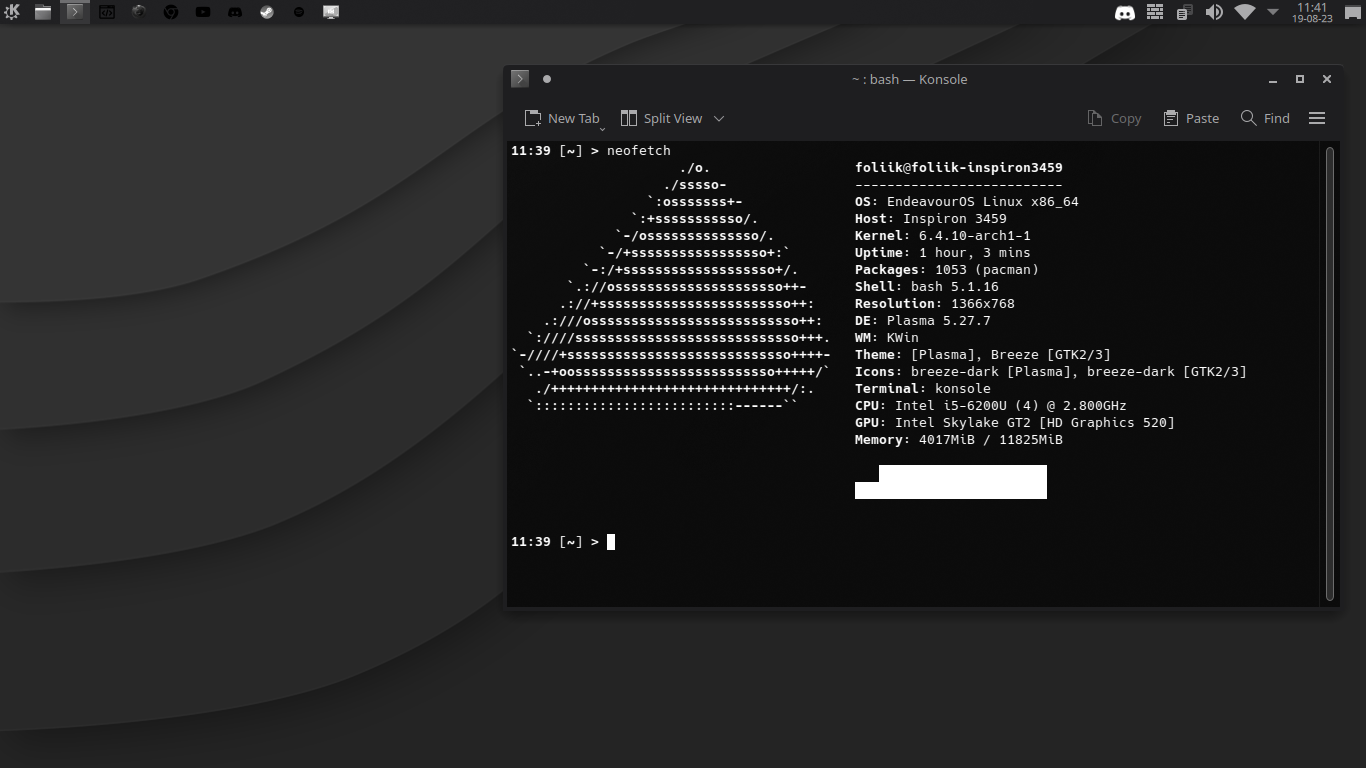Launch the code editor from the panel
The height and width of the screenshot is (768, 1366).
point(107,12)
